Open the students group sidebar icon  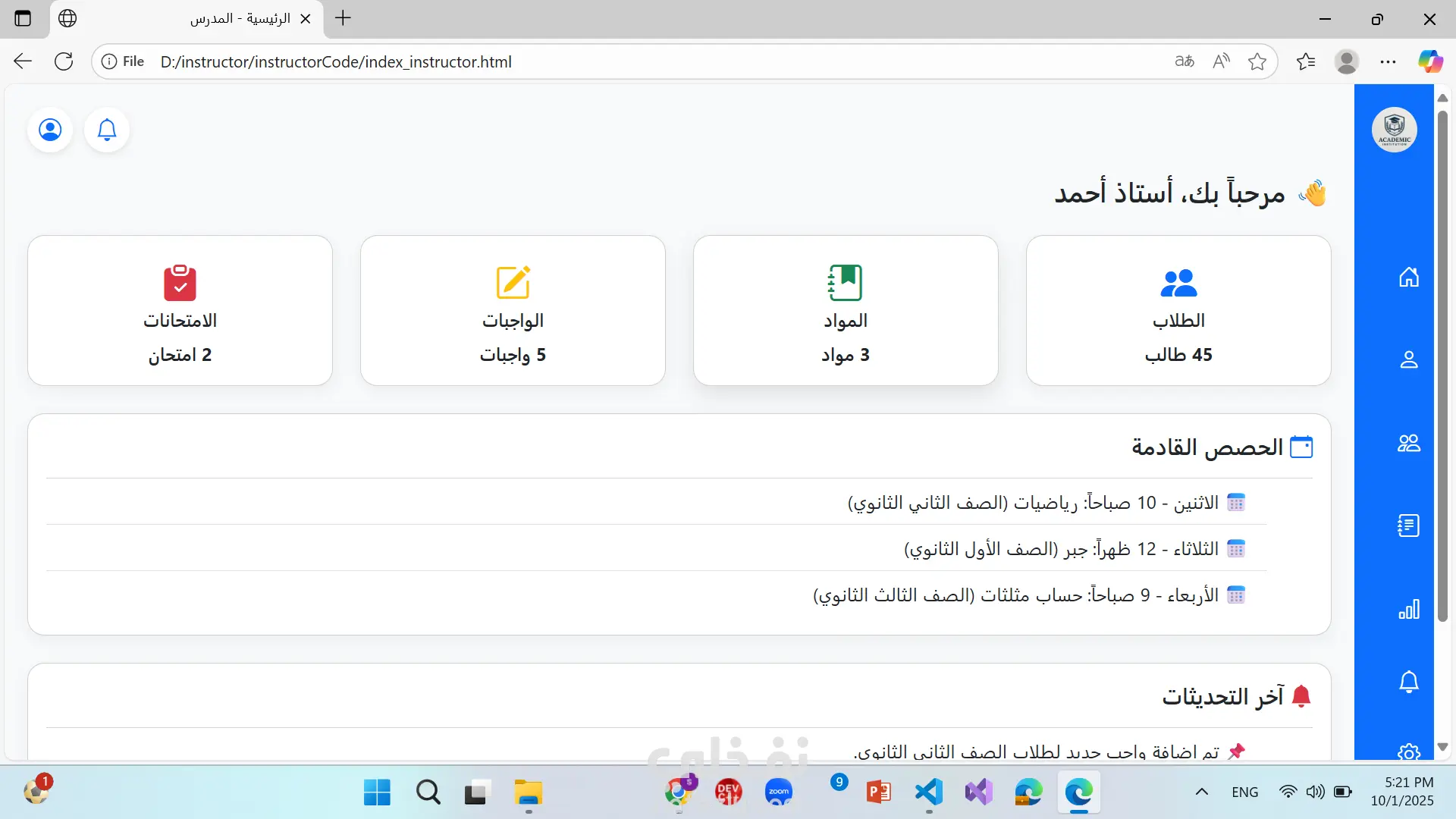click(1408, 443)
